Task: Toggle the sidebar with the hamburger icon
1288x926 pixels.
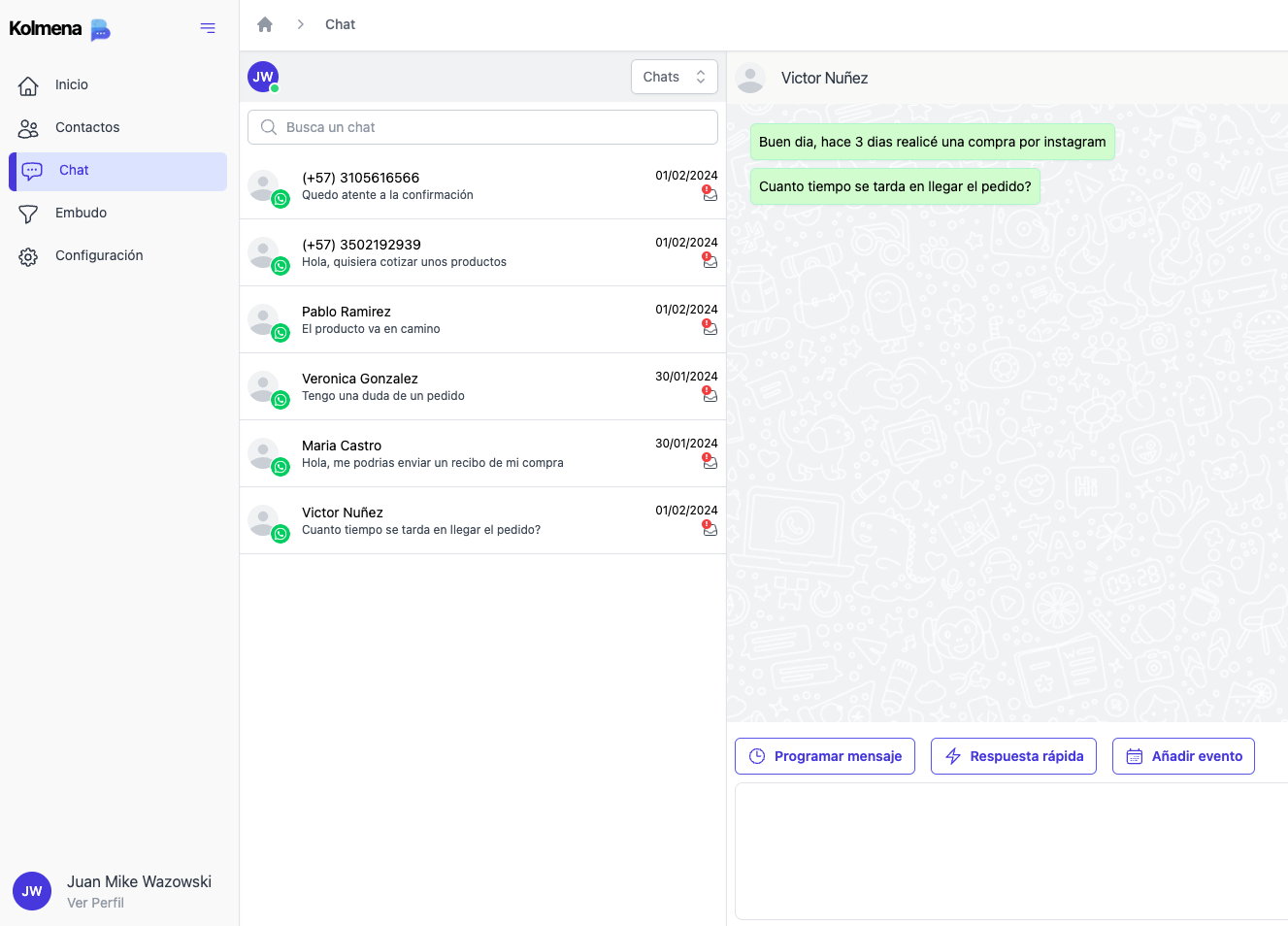Action: (x=207, y=27)
